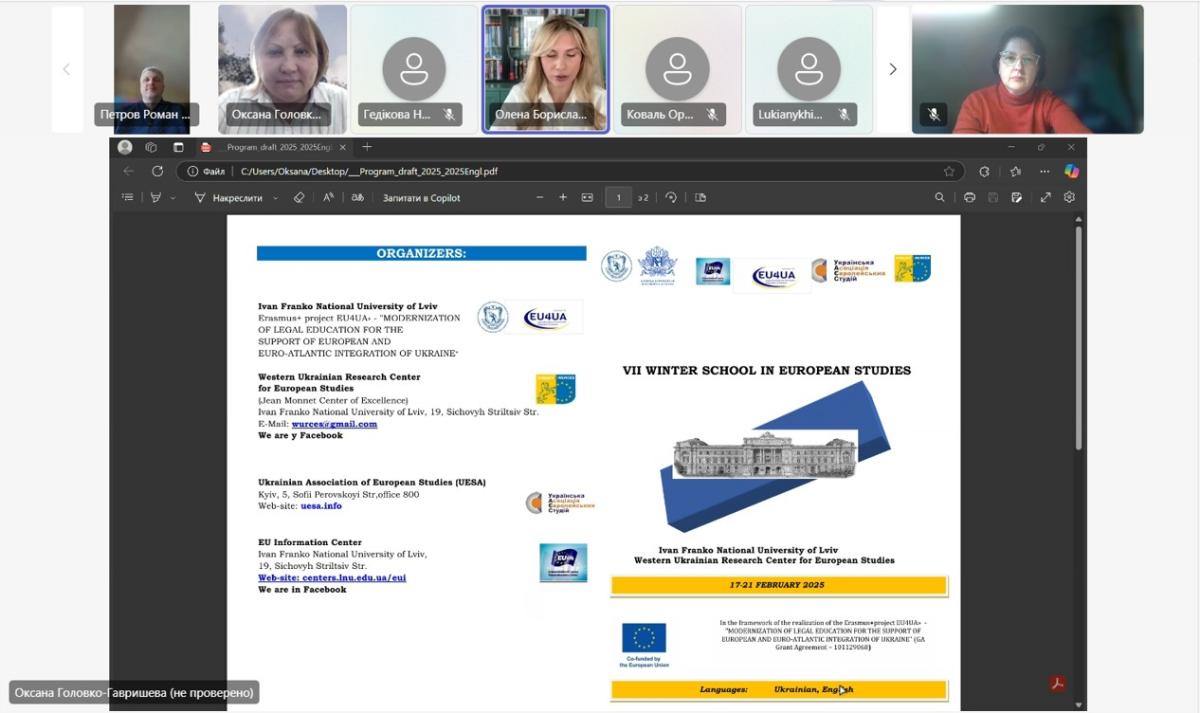Screen dimensions: 1200x713
Task: Toggle fit-to-width page view
Action: [x=587, y=198]
